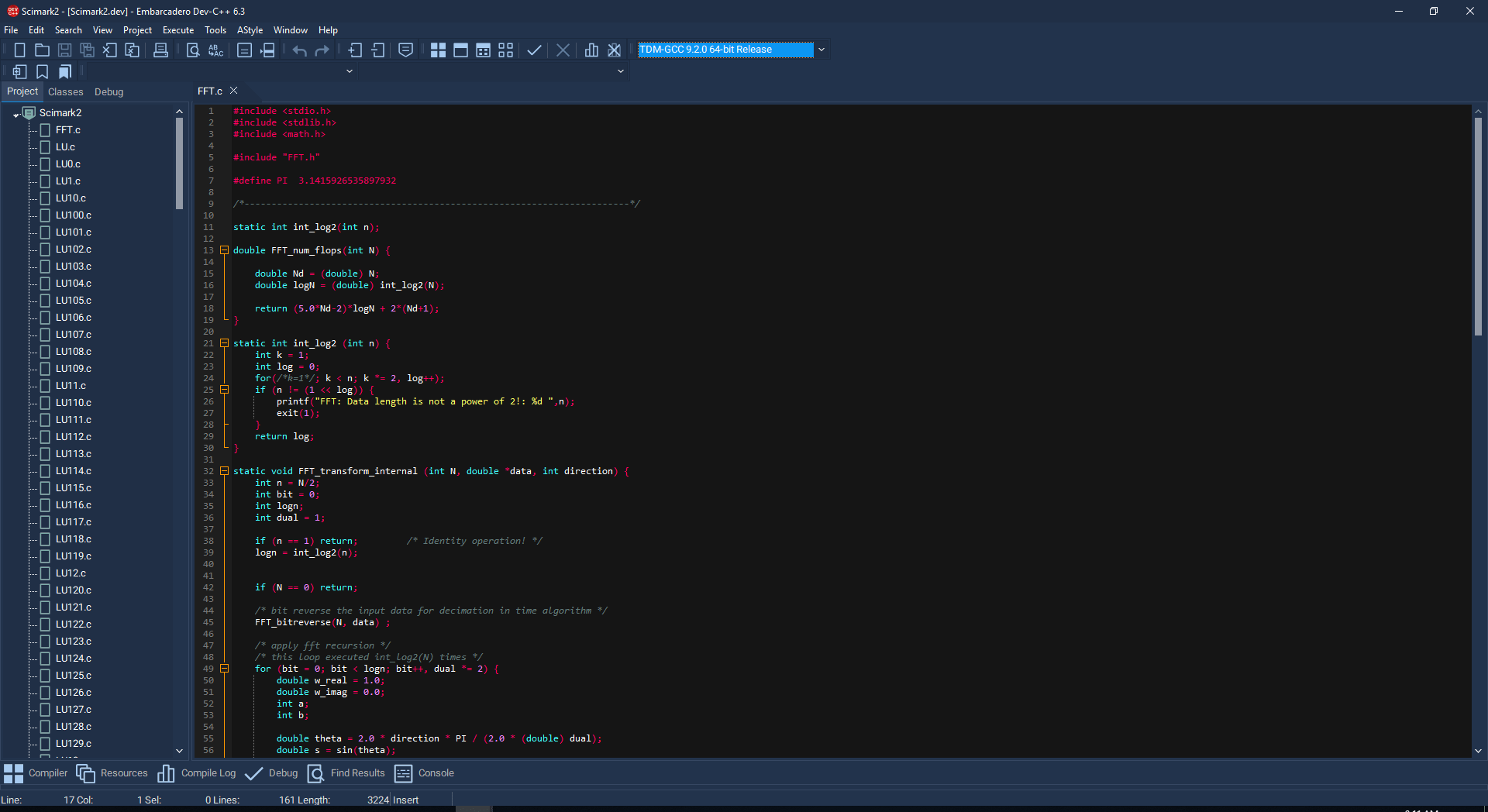The width and height of the screenshot is (1488, 812).
Task: Click the project tree scroll down arrow
Action: tap(179, 751)
